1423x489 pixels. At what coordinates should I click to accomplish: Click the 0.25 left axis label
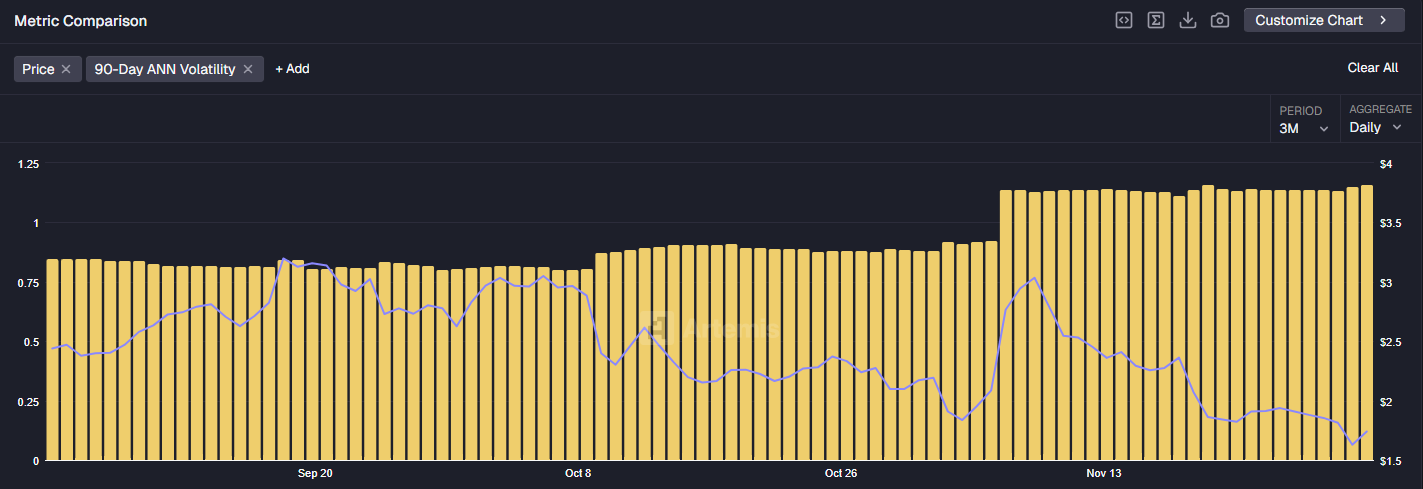[x=28, y=402]
